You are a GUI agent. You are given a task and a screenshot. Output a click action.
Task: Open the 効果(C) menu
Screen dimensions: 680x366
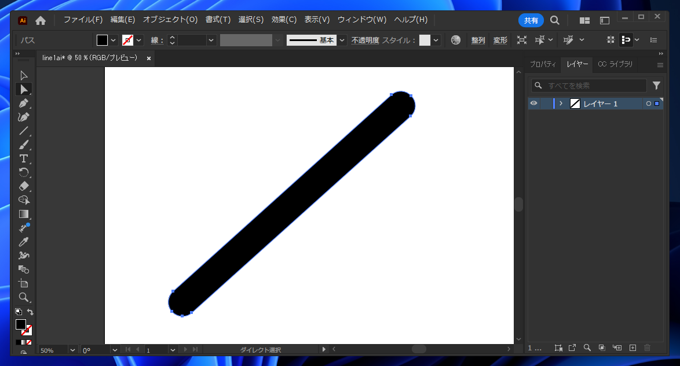click(x=284, y=20)
